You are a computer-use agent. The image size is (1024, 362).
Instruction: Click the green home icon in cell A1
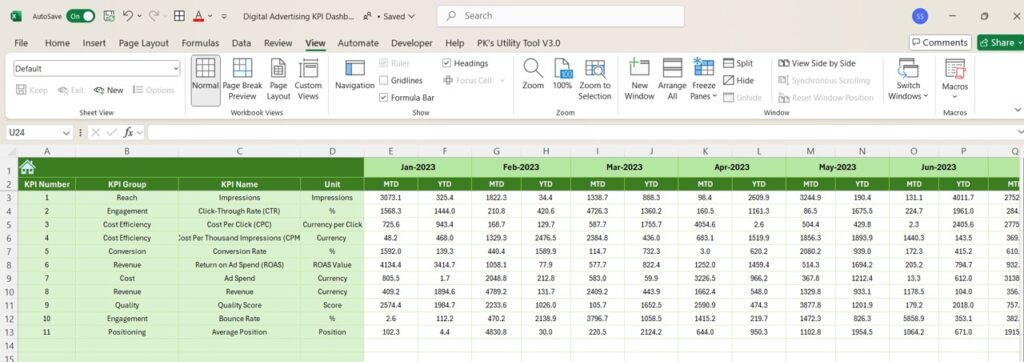point(27,167)
